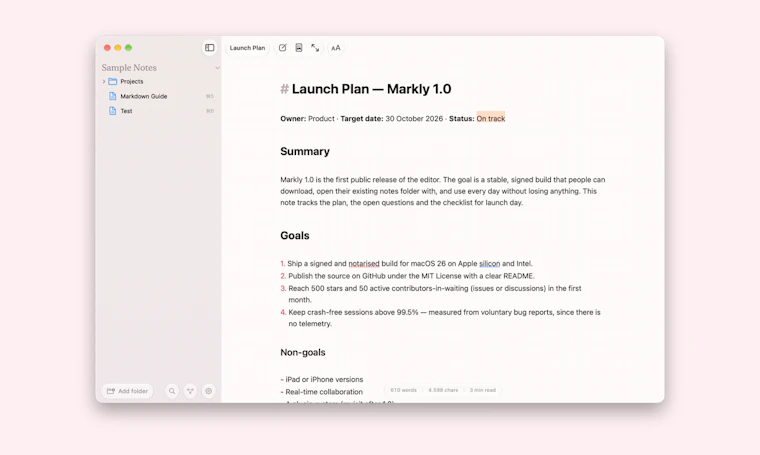Open the reading view page icon
The height and width of the screenshot is (455, 760).
[x=299, y=48]
